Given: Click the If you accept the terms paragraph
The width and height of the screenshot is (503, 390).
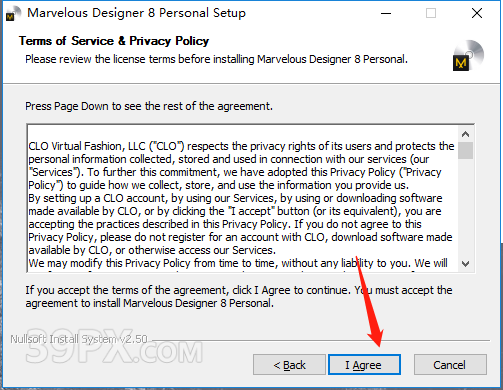Looking at the screenshot, I should tap(239, 296).
